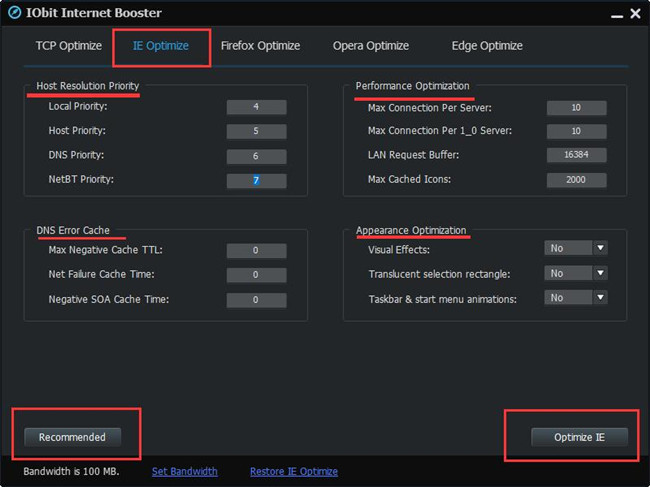Switch to the Edge Optimize tab

click(x=487, y=46)
